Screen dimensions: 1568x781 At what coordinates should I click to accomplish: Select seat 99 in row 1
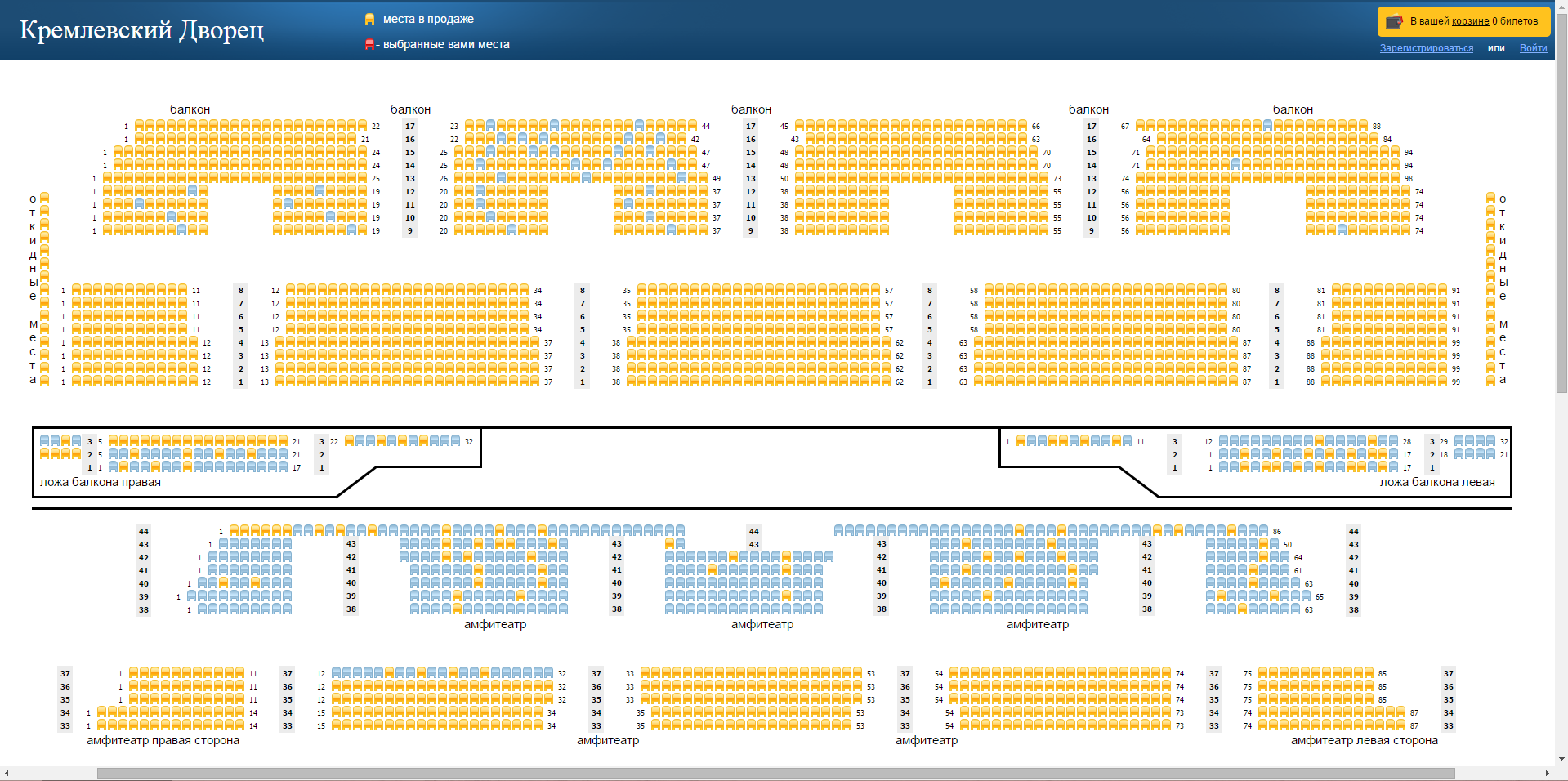[x=1443, y=382]
